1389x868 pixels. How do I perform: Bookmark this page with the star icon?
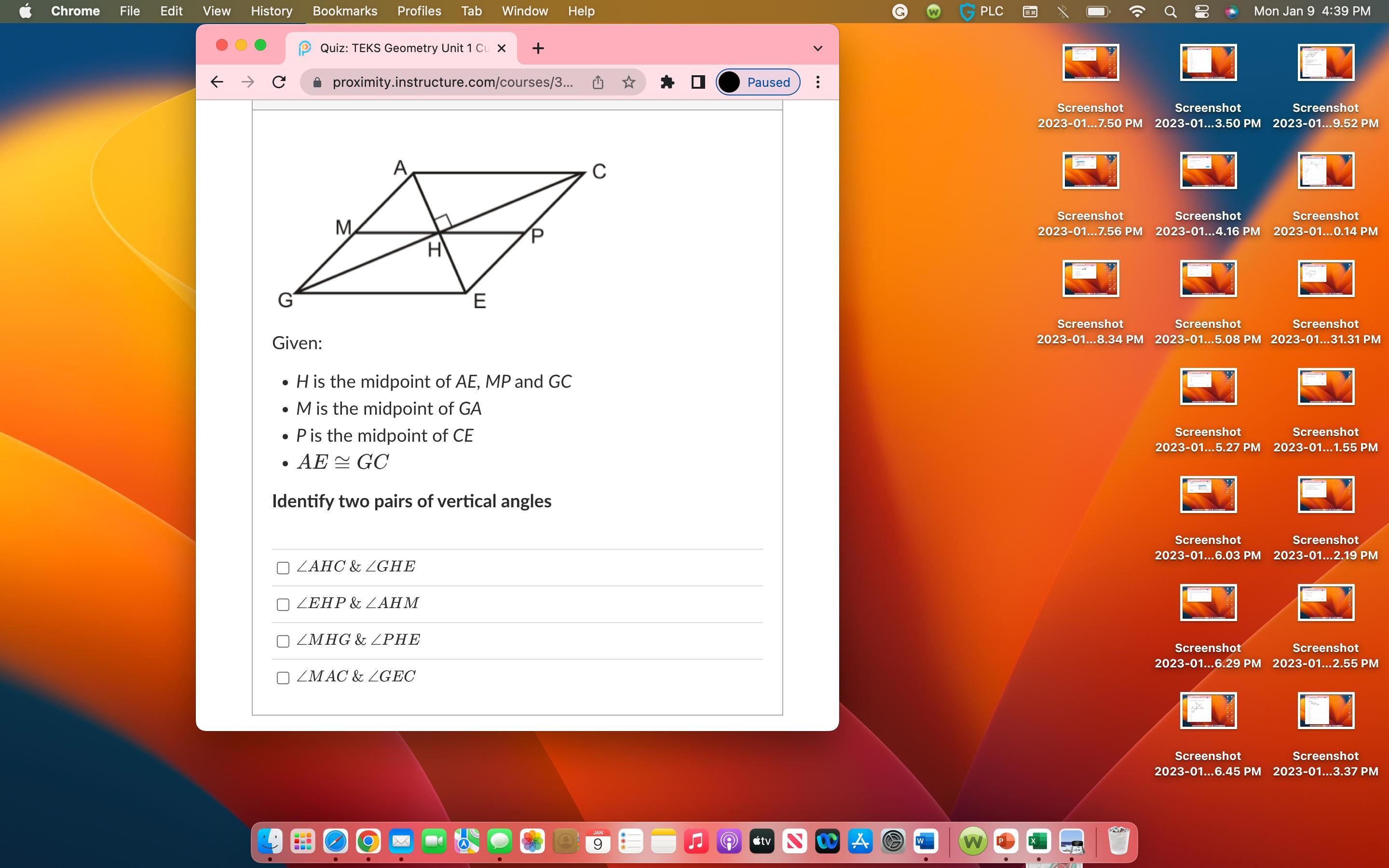pyautogui.click(x=628, y=82)
